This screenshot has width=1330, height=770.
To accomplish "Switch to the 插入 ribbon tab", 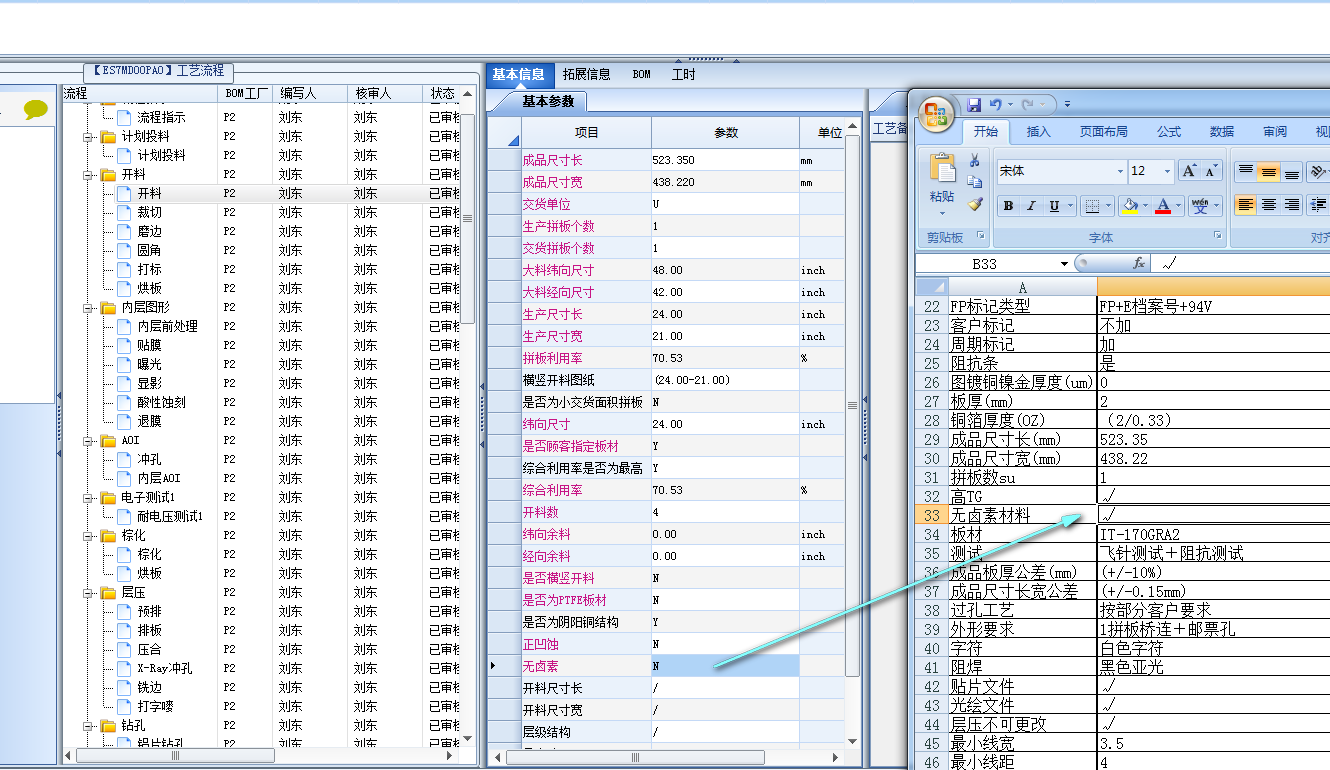I will (x=1039, y=131).
